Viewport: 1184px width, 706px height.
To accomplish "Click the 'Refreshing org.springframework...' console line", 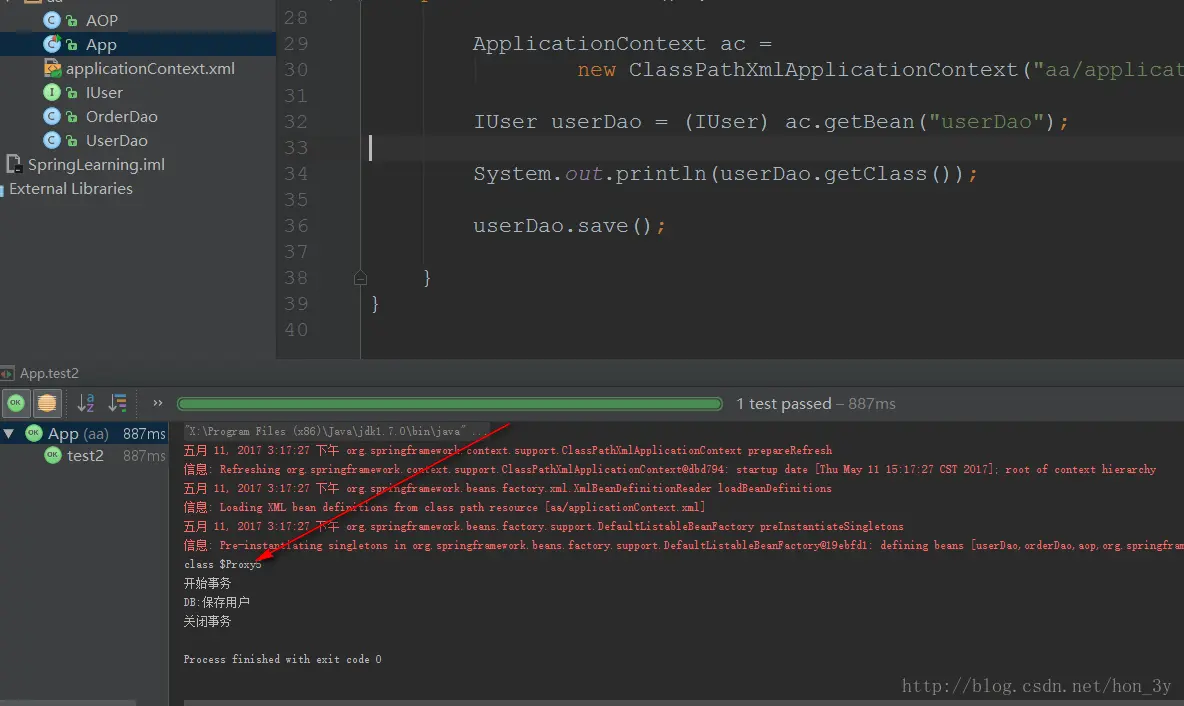I will 669,469.
